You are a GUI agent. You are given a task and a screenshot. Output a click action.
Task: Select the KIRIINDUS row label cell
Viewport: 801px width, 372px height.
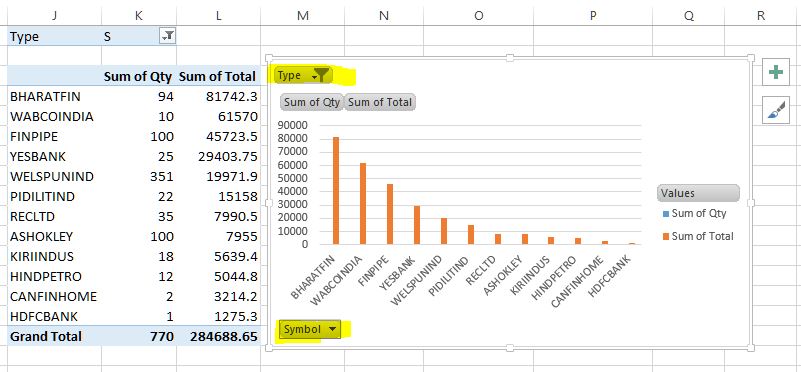click(x=55, y=256)
